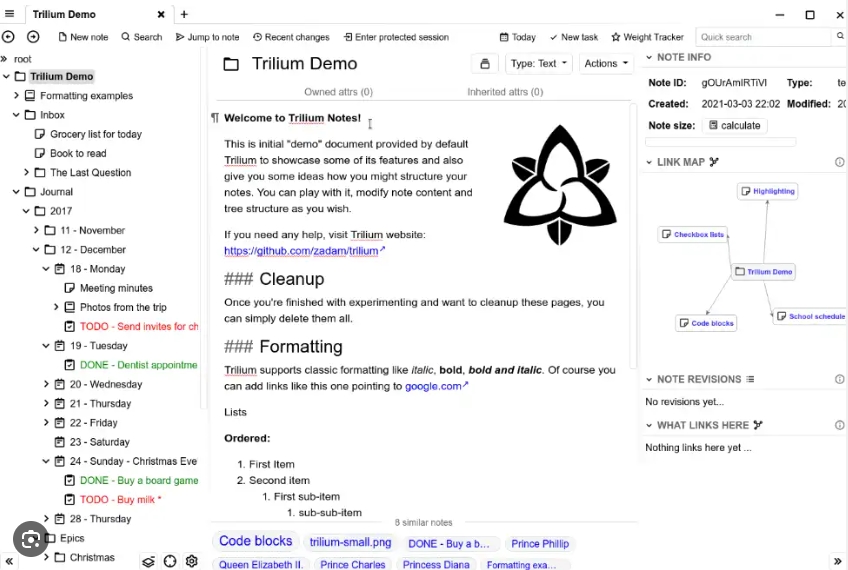This screenshot has width=848, height=570.
Task: Open similar note Princess Diana
Action: coord(436,564)
